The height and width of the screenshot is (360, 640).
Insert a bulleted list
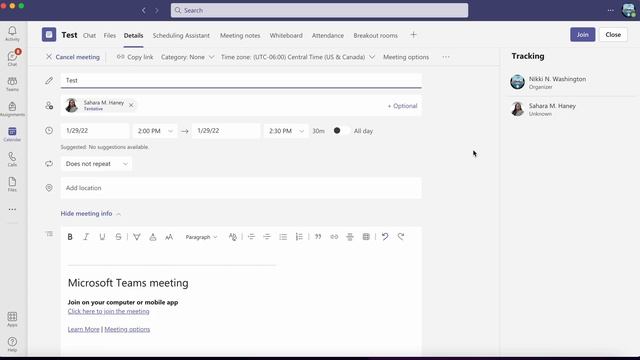click(283, 237)
